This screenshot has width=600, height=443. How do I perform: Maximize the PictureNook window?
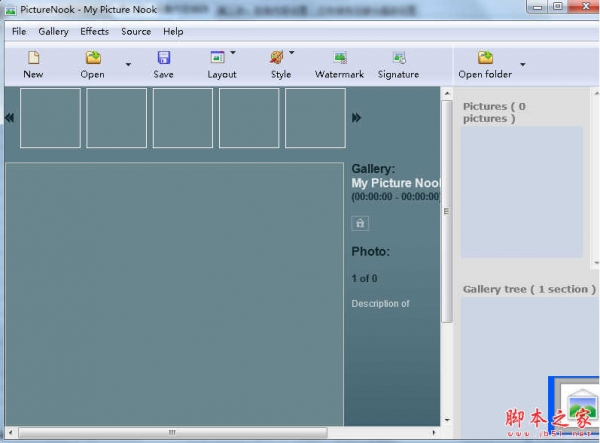tap(558, 7)
